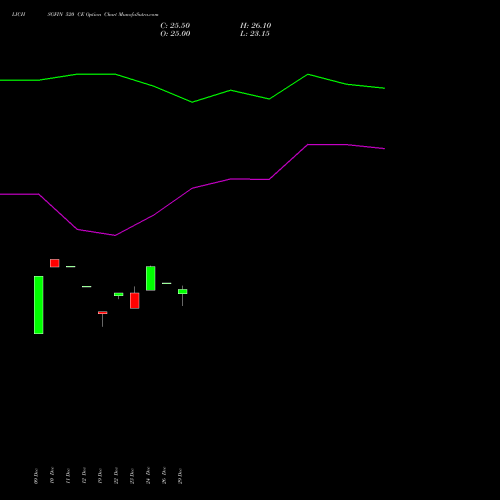Select the green candle for 24 Dec
Image resolution: width=500 pixels, height=500 pixels.
tap(151, 278)
